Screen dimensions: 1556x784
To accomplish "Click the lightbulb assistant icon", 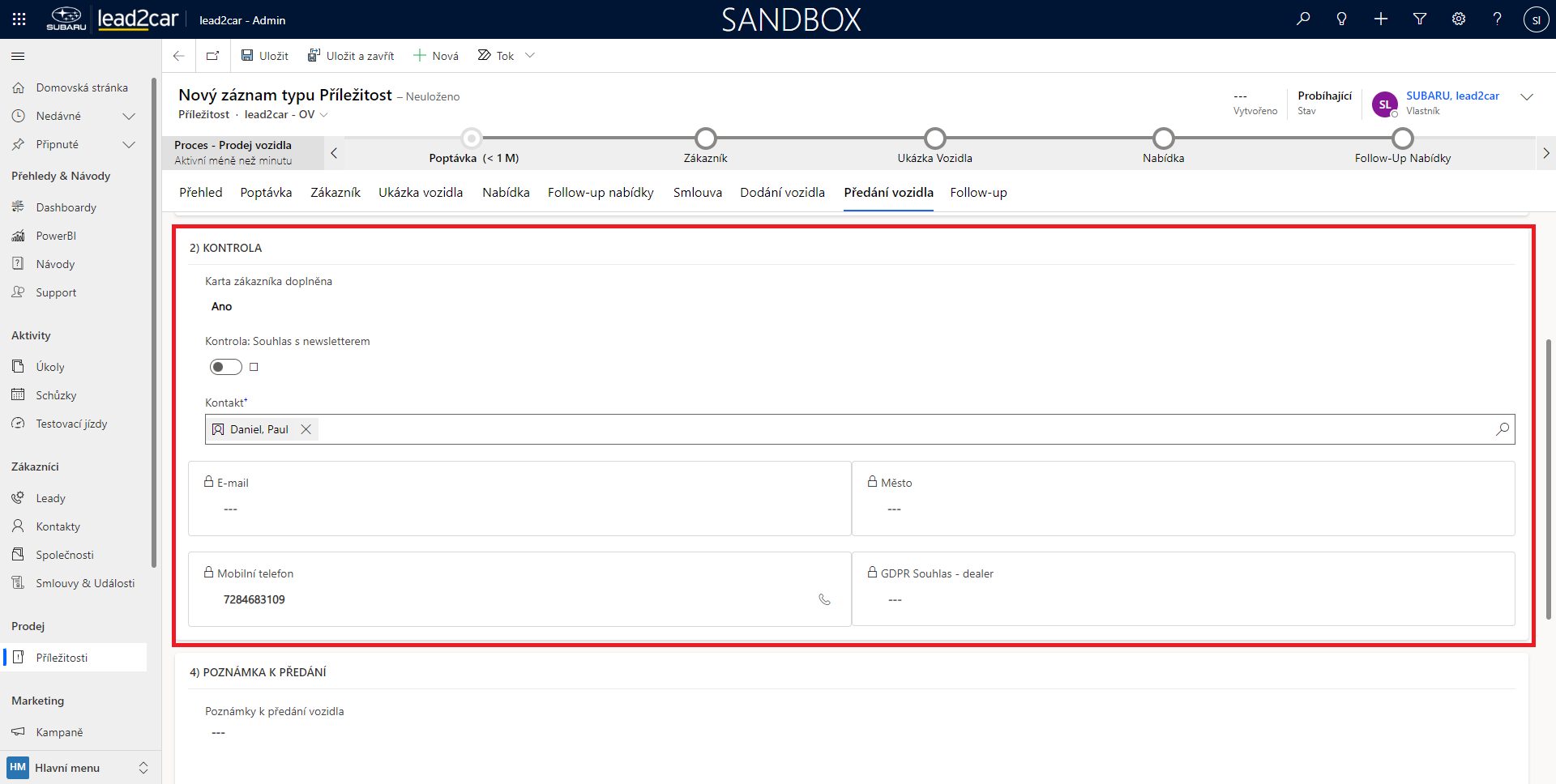I will pyautogui.click(x=1342, y=19).
